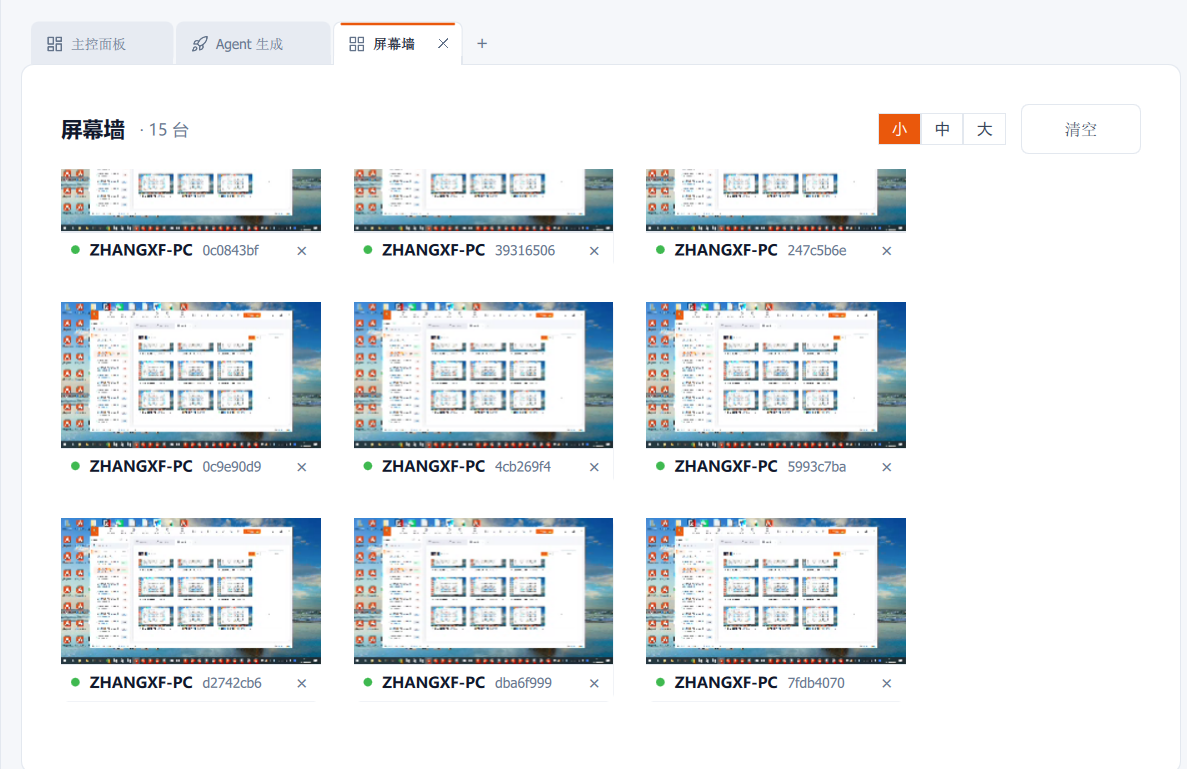Select the 屏幕墙 tab
This screenshot has width=1187, height=769.
pos(397,44)
